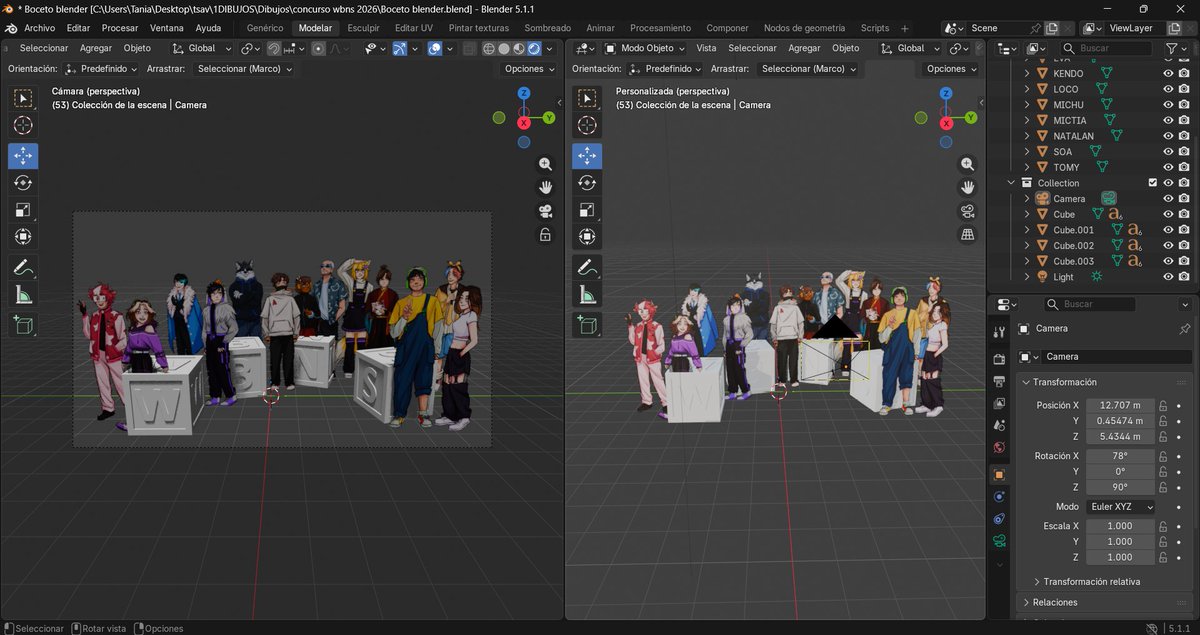
Task: Hide Cube.002 in viewport via eye icon
Action: [1168, 245]
